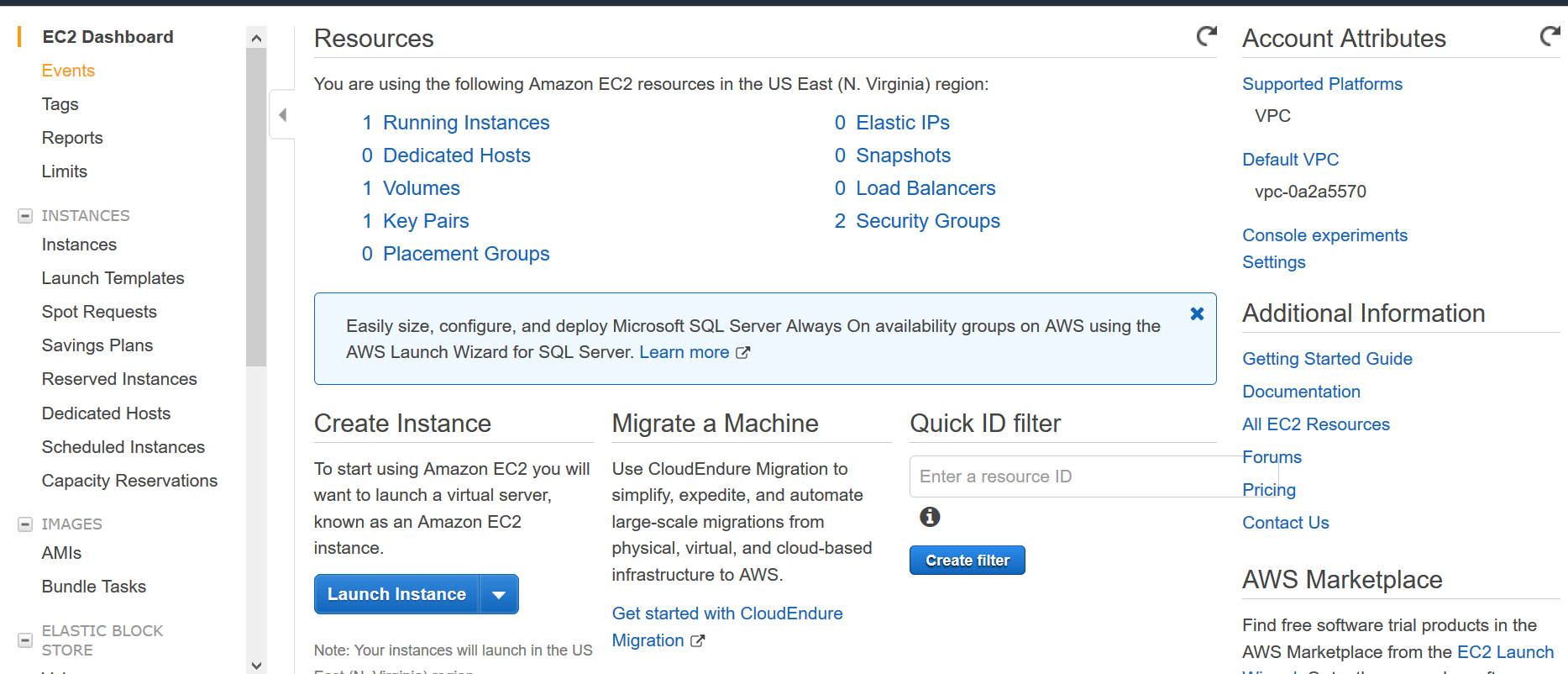Screen dimensions: 1568x674
Task: Refresh Account Attributes panel
Action: pyautogui.click(x=1550, y=36)
